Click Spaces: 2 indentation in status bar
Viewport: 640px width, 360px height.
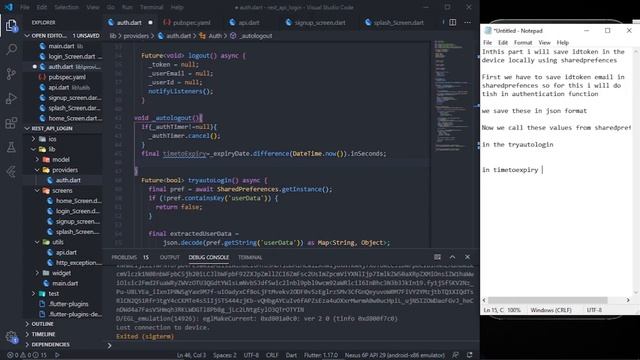coord(224,355)
